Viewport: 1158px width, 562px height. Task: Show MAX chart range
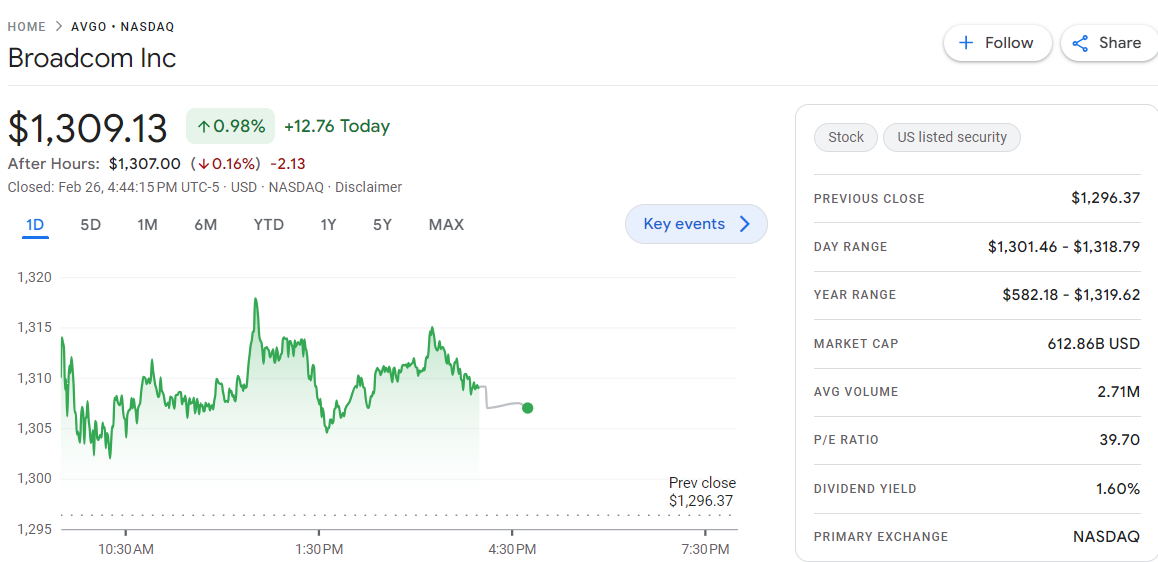[x=446, y=225]
